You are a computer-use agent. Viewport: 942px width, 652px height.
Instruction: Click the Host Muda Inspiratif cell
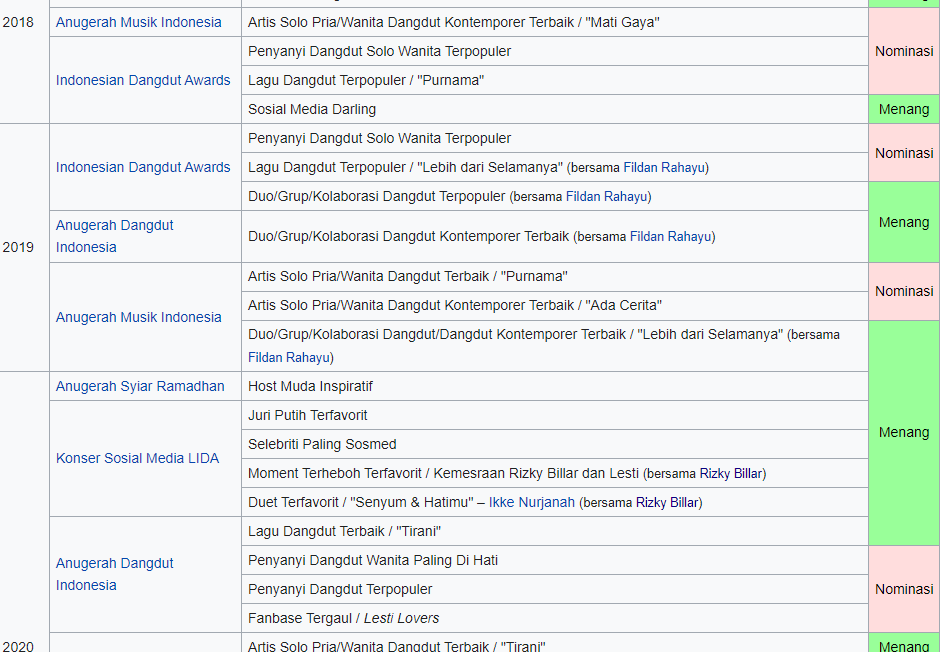point(555,386)
